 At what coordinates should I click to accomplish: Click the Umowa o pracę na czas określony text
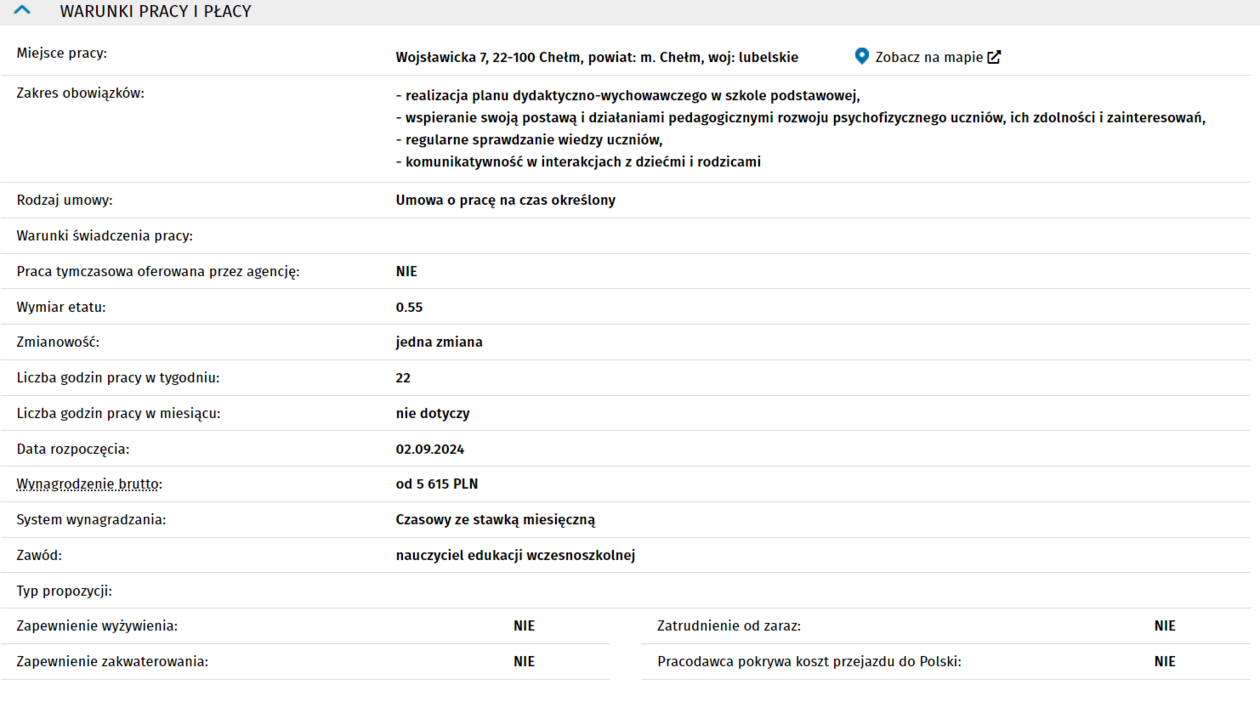[505, 200]
